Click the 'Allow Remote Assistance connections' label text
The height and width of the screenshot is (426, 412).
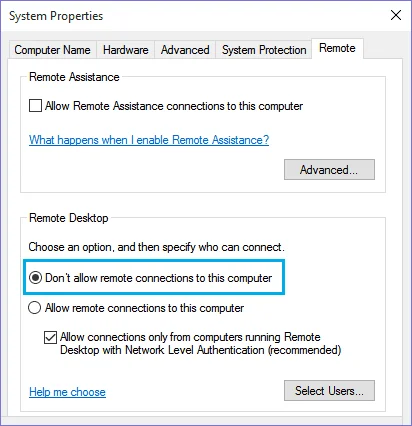174,106
